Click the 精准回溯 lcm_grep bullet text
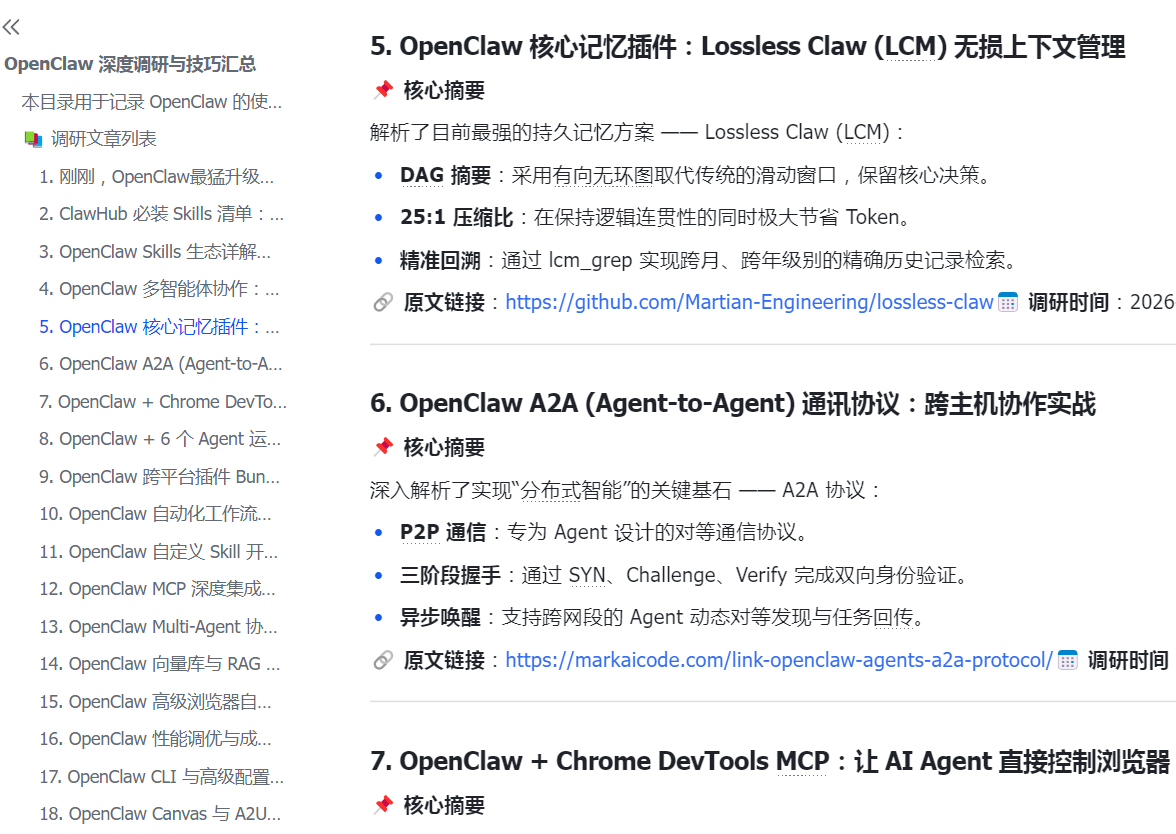The width and height of the screenshot is (1176, 834). (x=709, y=260)
